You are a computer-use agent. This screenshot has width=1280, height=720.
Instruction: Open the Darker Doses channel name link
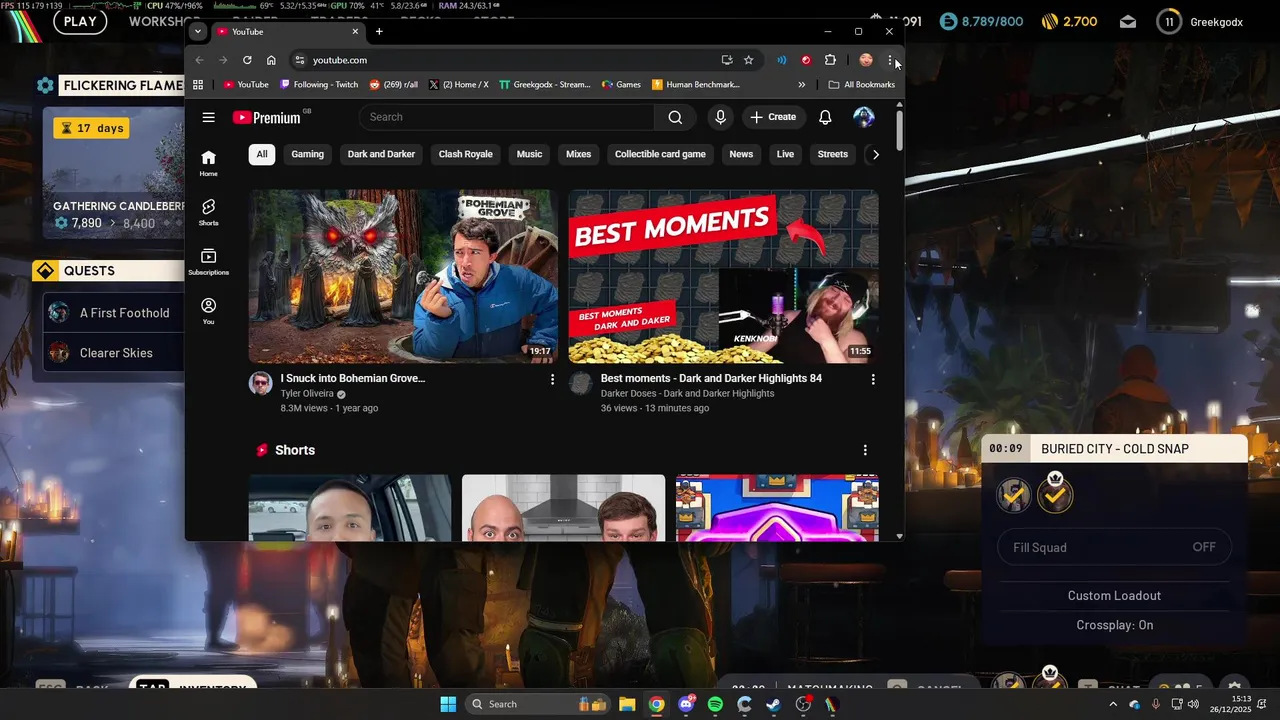coord(687,394)
